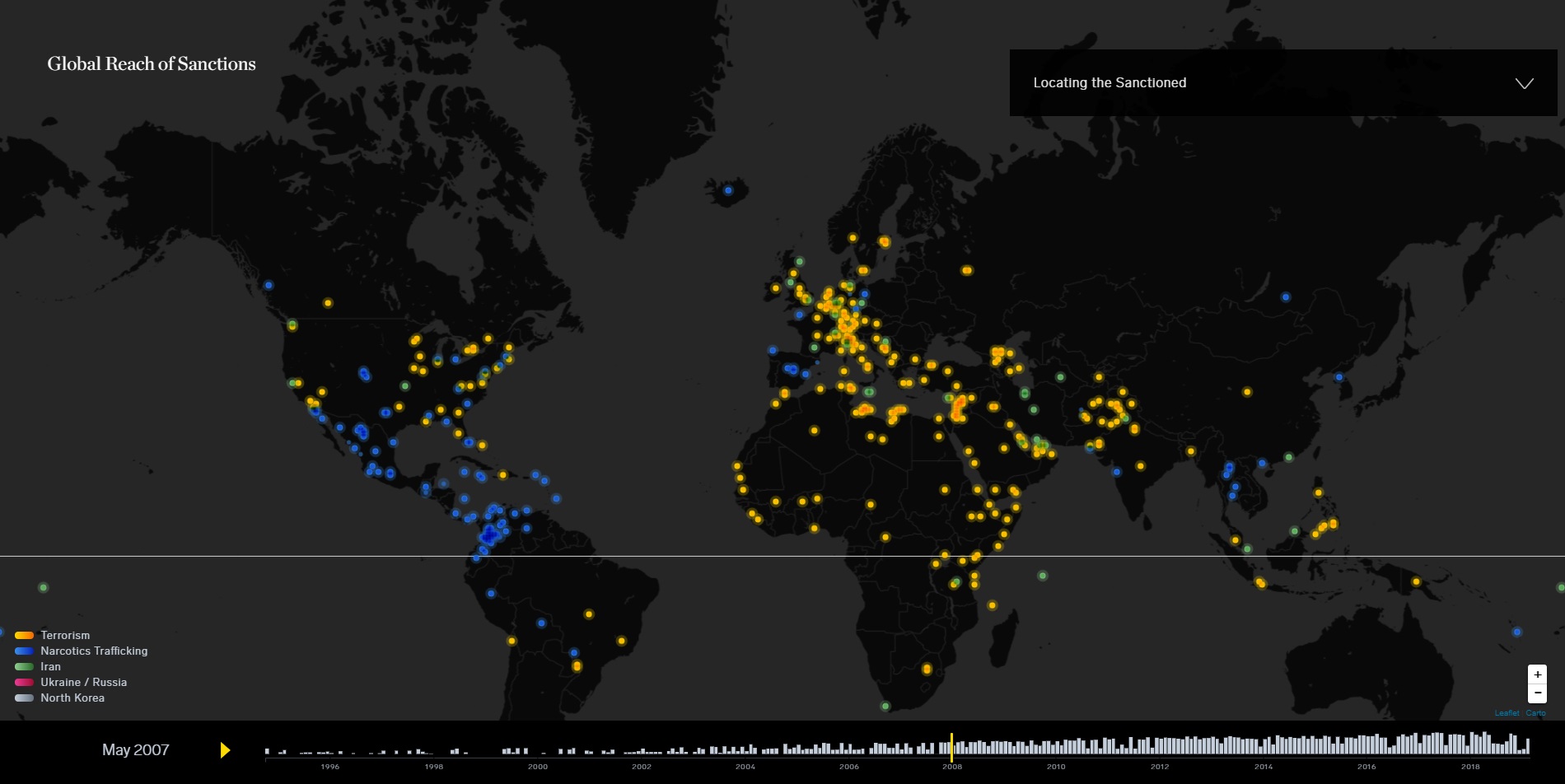Viewport: 1565px width, 784px height.
Task: Jump to 1998 on the timeline
Action: [x=434, y=767]
